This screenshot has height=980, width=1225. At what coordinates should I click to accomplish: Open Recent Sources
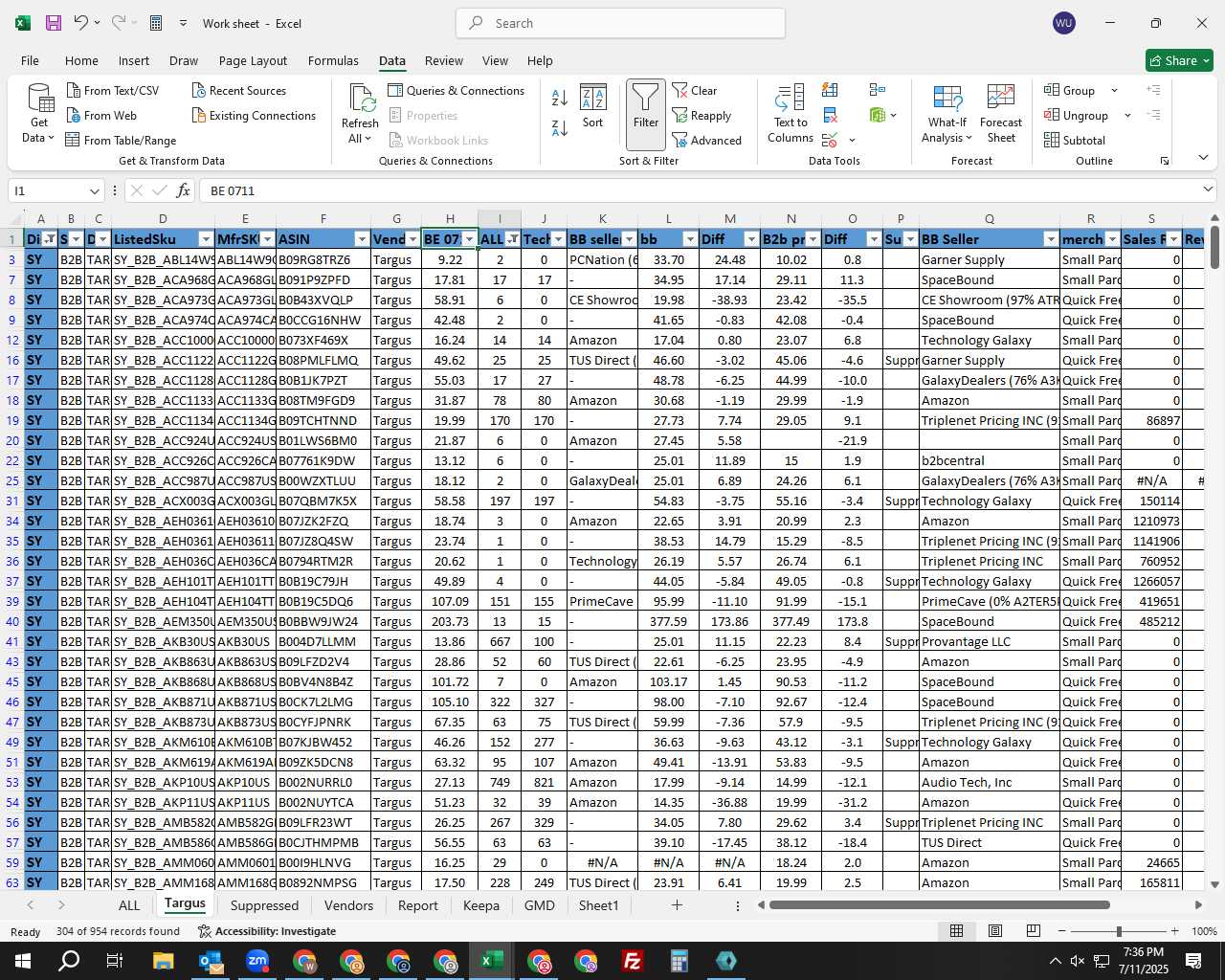(238, 90)
